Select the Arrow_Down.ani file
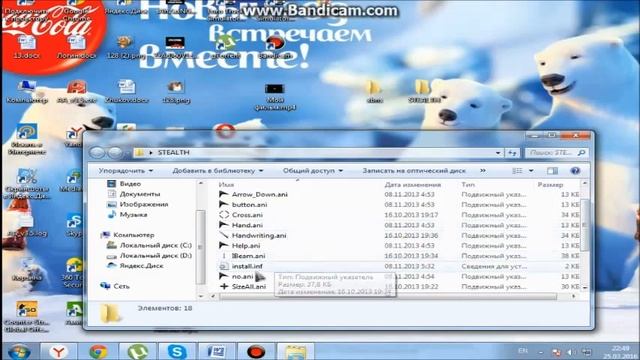This screenshot has width=640, height=360. 260,194
